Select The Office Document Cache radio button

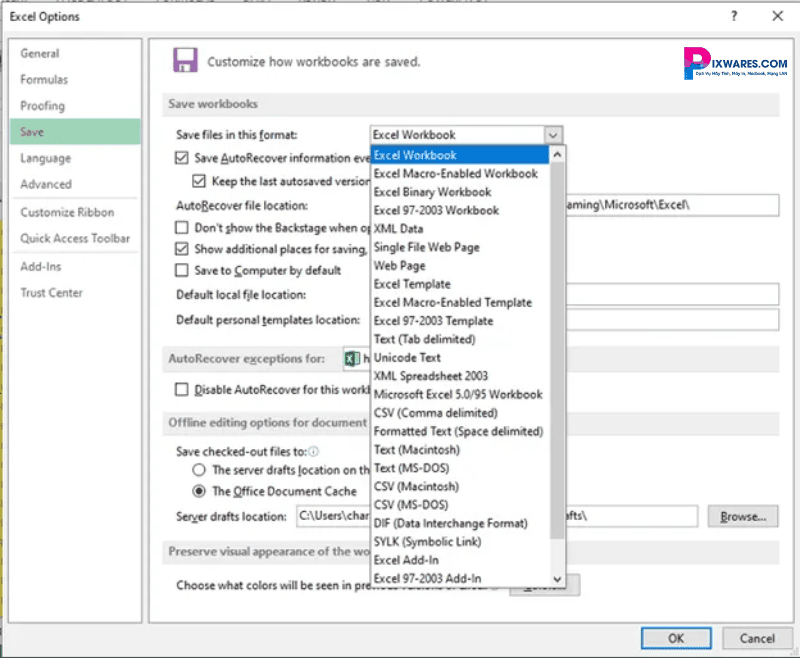[x=198, y=491]
